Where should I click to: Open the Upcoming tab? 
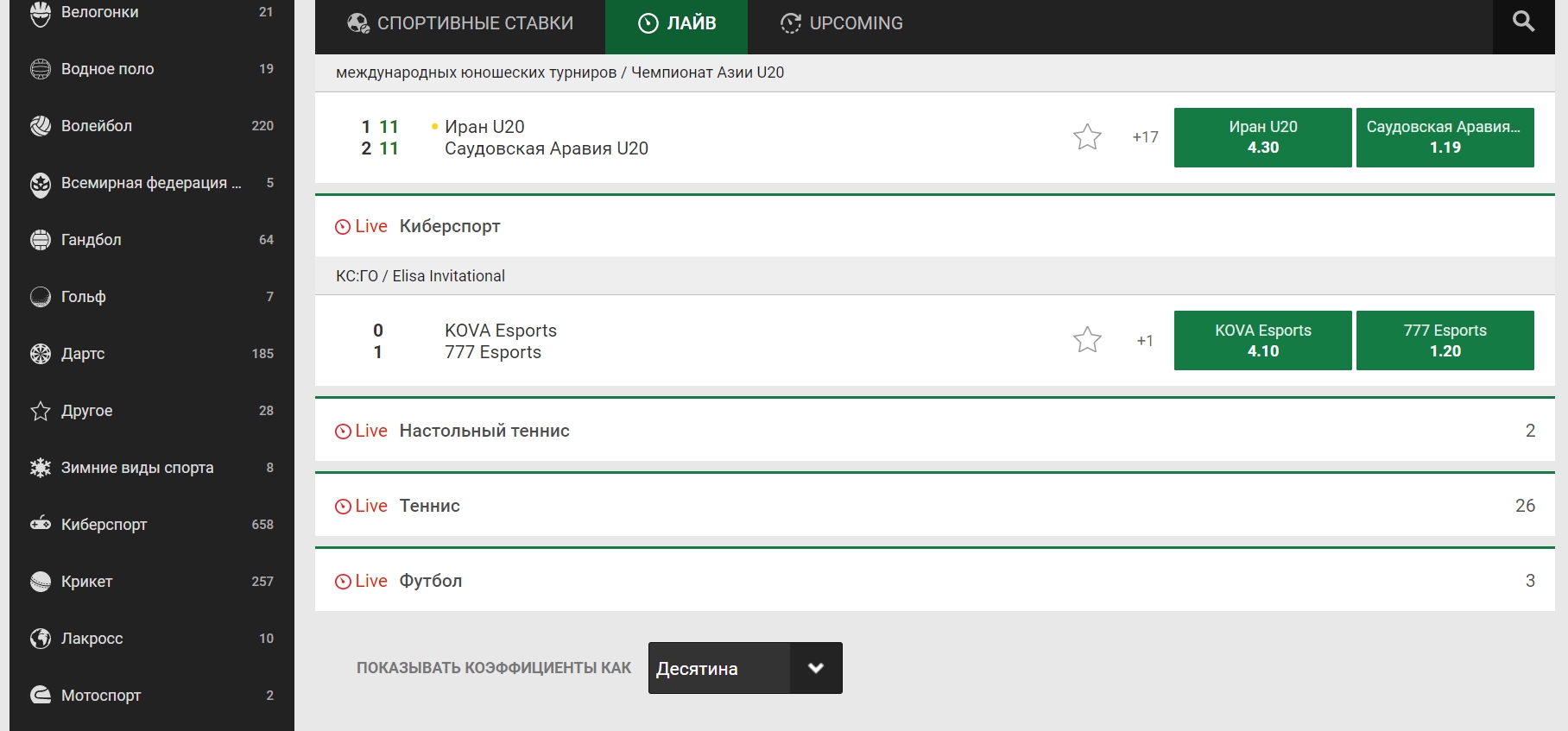coord(842,23)
